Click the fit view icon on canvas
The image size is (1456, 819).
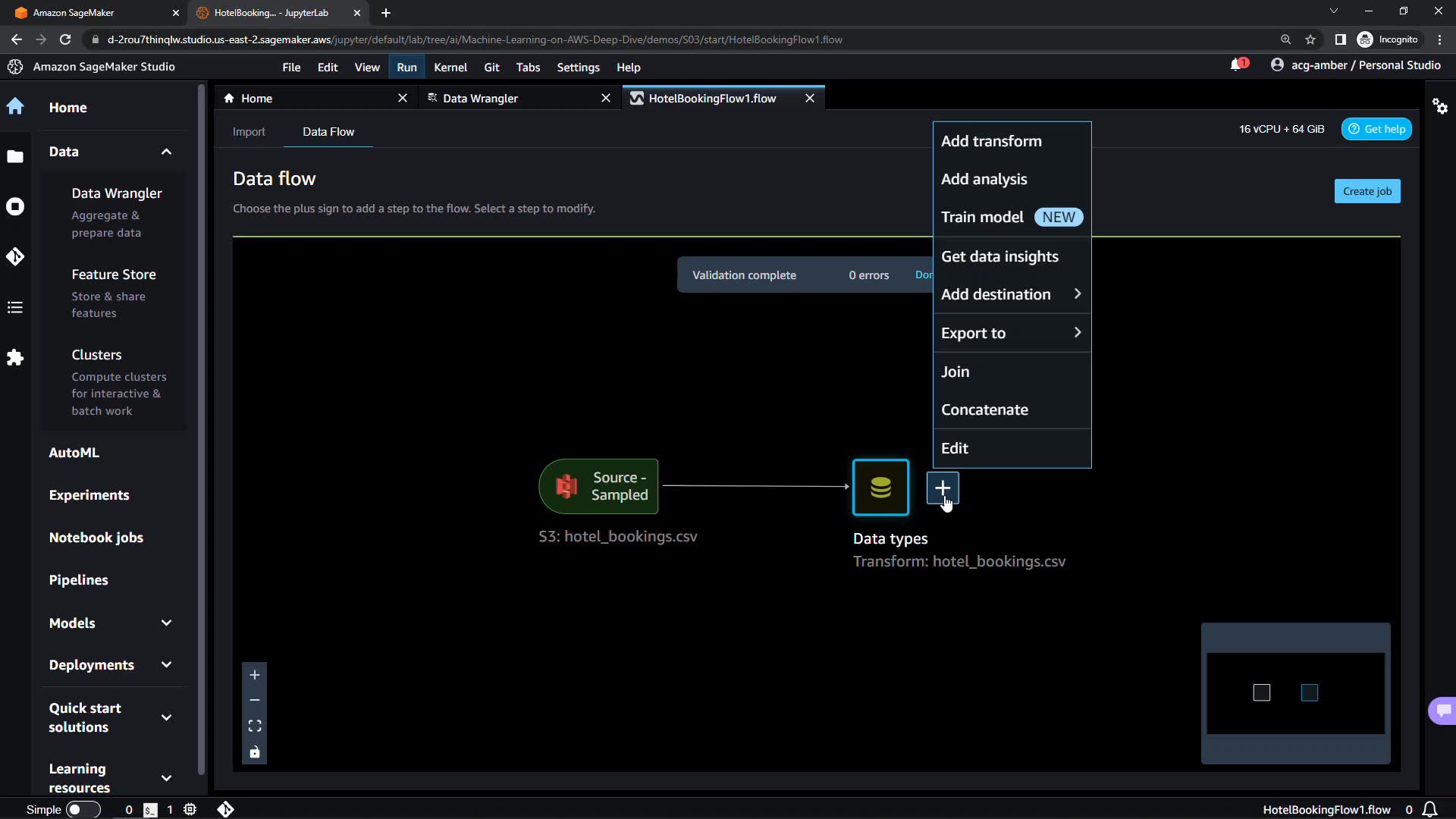(x=255, y=726)
